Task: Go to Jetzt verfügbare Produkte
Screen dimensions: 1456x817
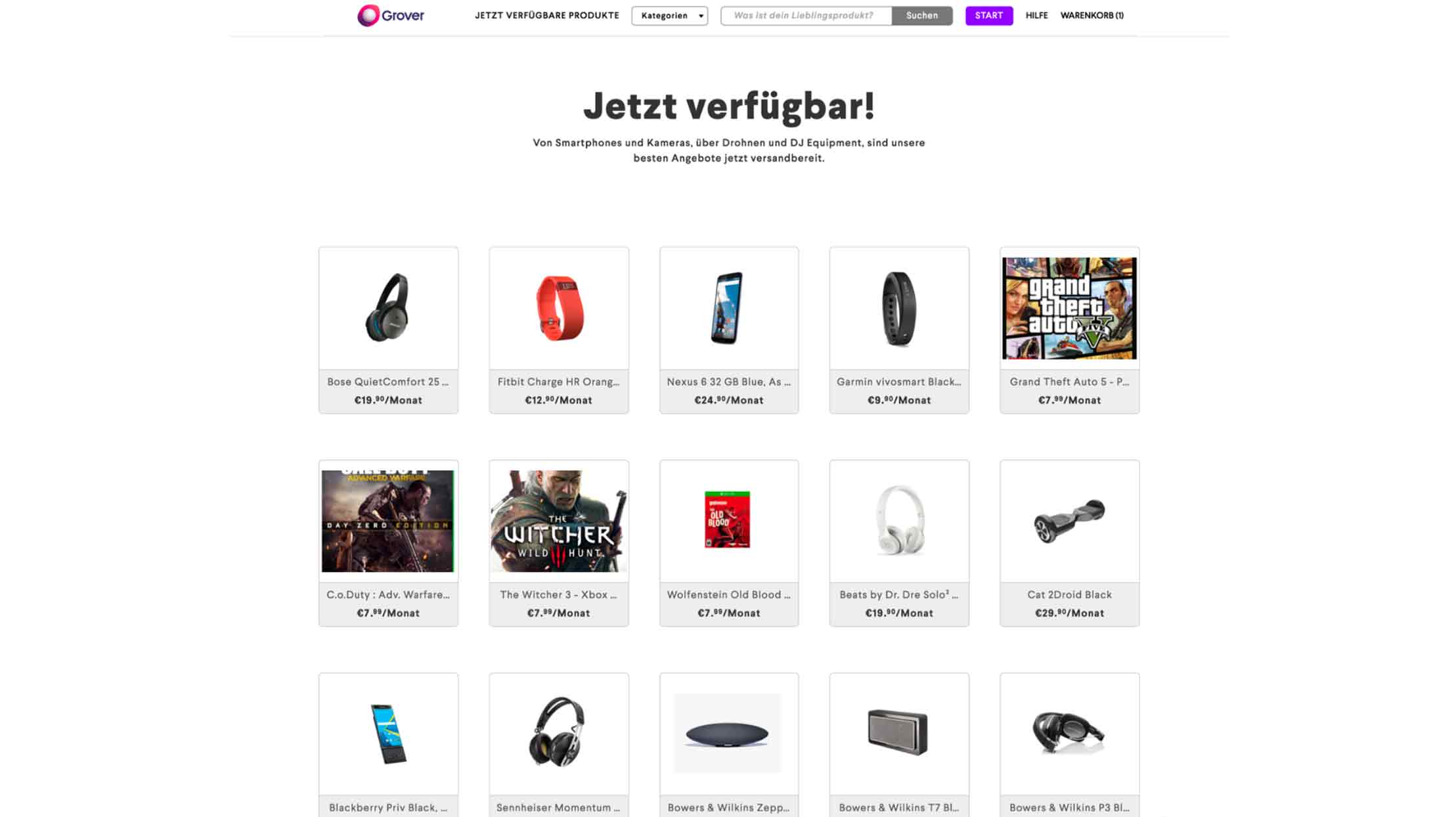Action: click(x=546, y=16)
